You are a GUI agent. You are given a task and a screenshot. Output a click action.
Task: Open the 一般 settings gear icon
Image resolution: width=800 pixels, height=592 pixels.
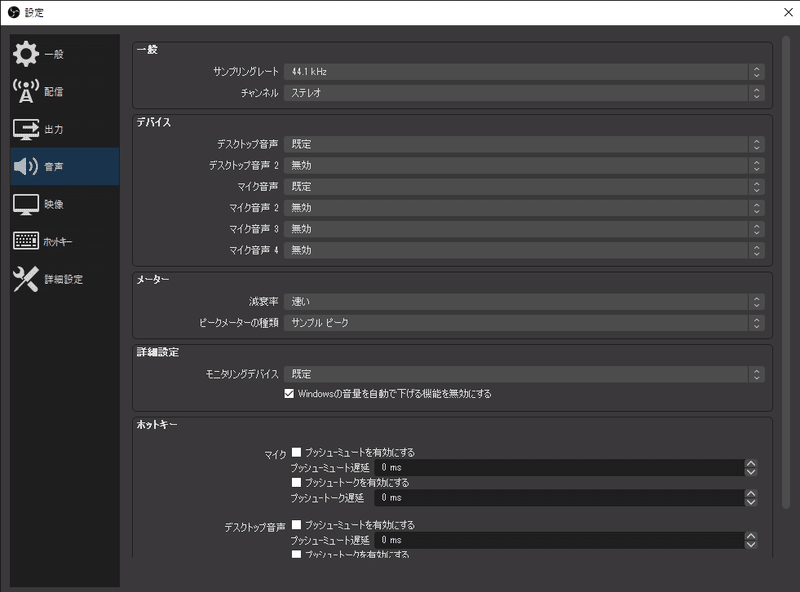pos(27,56)
